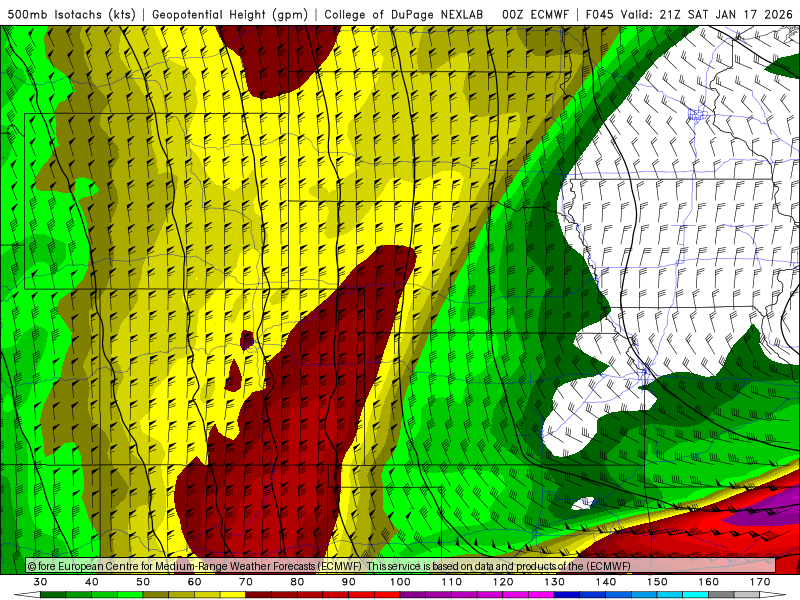Click the dark blue swatch right of 130
Screen dimensions: 800x600
tap(567, 595)
